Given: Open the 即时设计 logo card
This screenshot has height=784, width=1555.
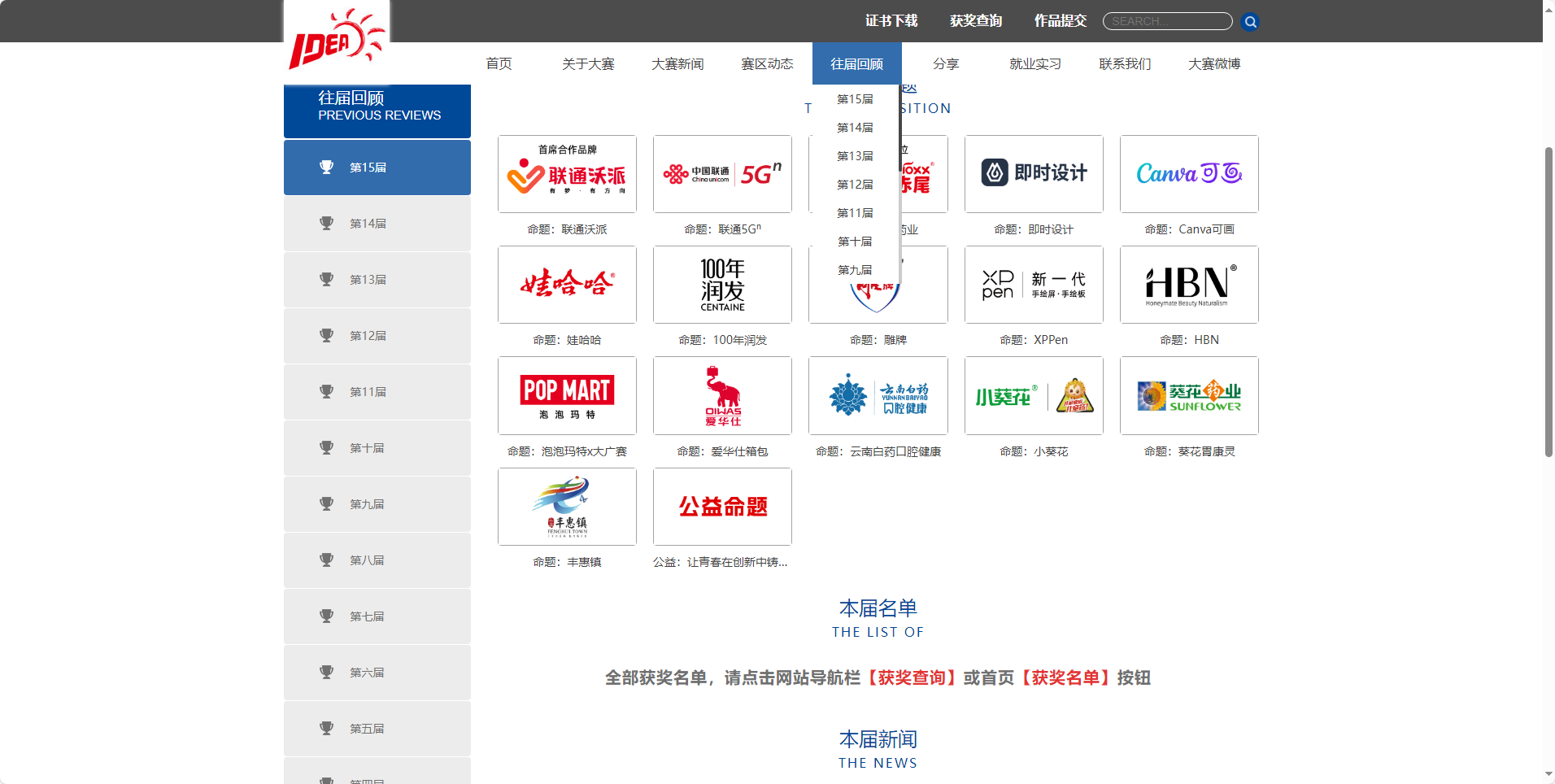Looking at the screenshot, I should tap(1034, 174).
